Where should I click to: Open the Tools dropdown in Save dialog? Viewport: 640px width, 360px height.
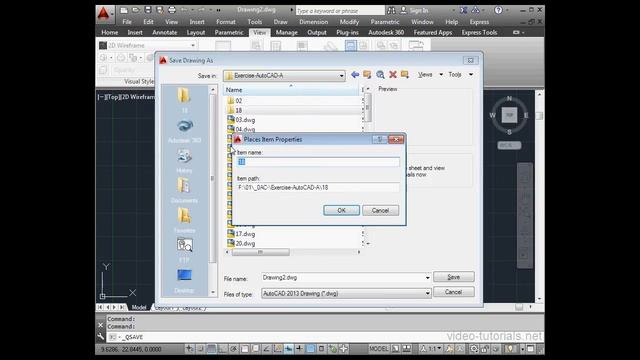point(461,74)
